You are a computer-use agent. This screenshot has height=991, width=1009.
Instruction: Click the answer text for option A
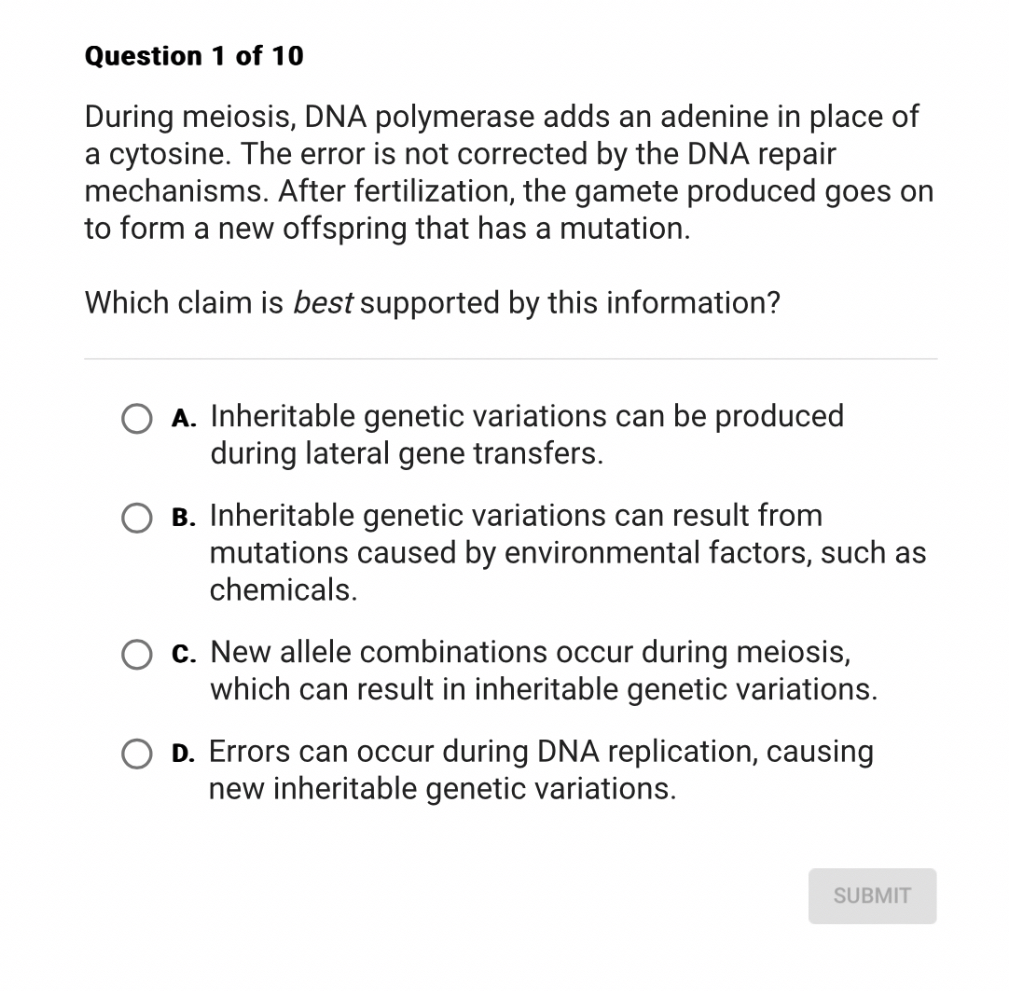[520, 435]
